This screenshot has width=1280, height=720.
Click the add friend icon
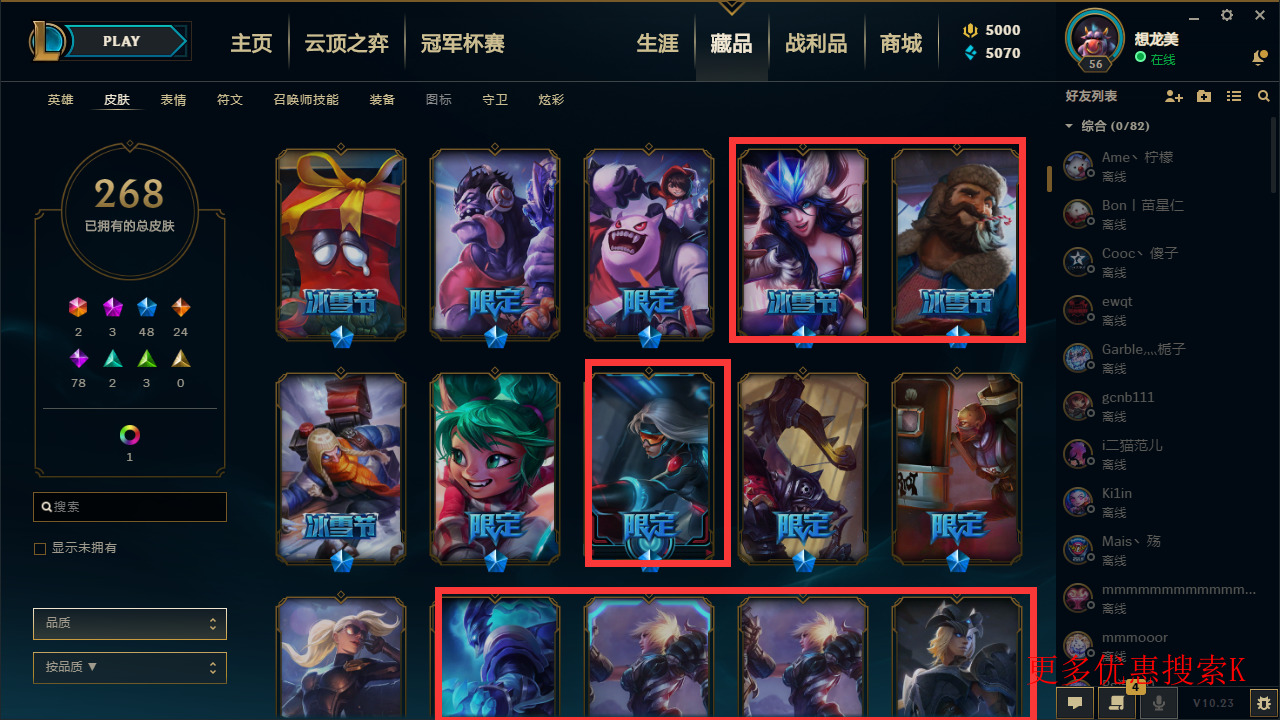click(1174, 96)
